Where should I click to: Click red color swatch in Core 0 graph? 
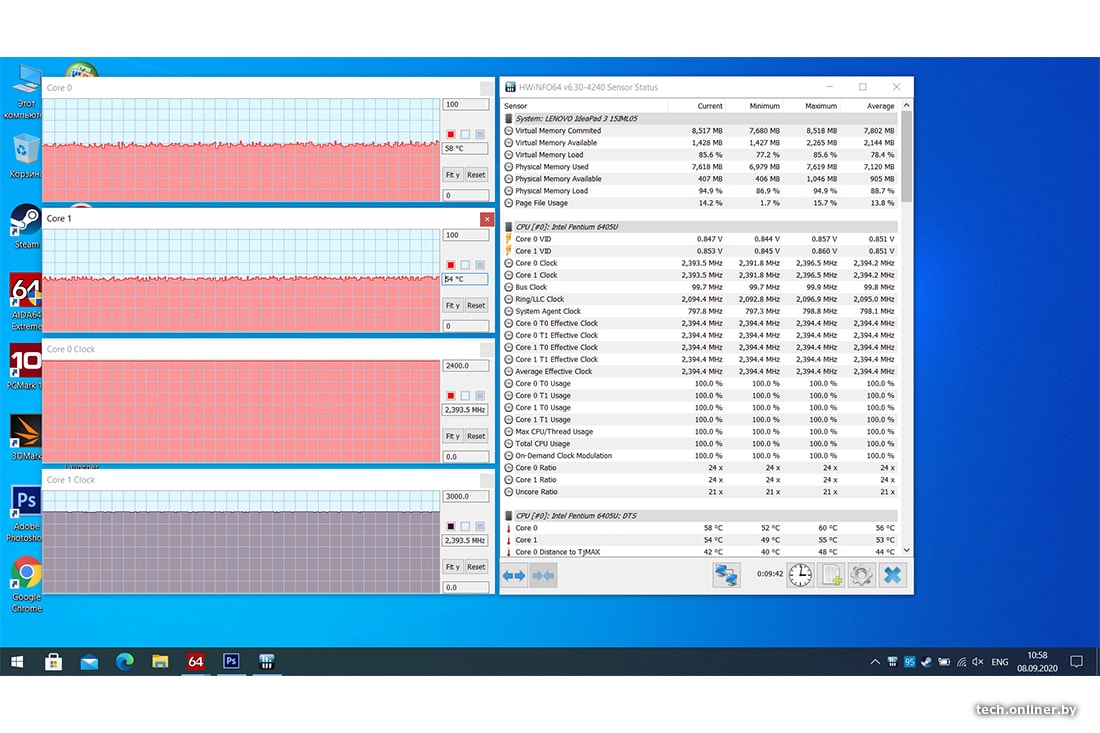click(x=451, y=135)
